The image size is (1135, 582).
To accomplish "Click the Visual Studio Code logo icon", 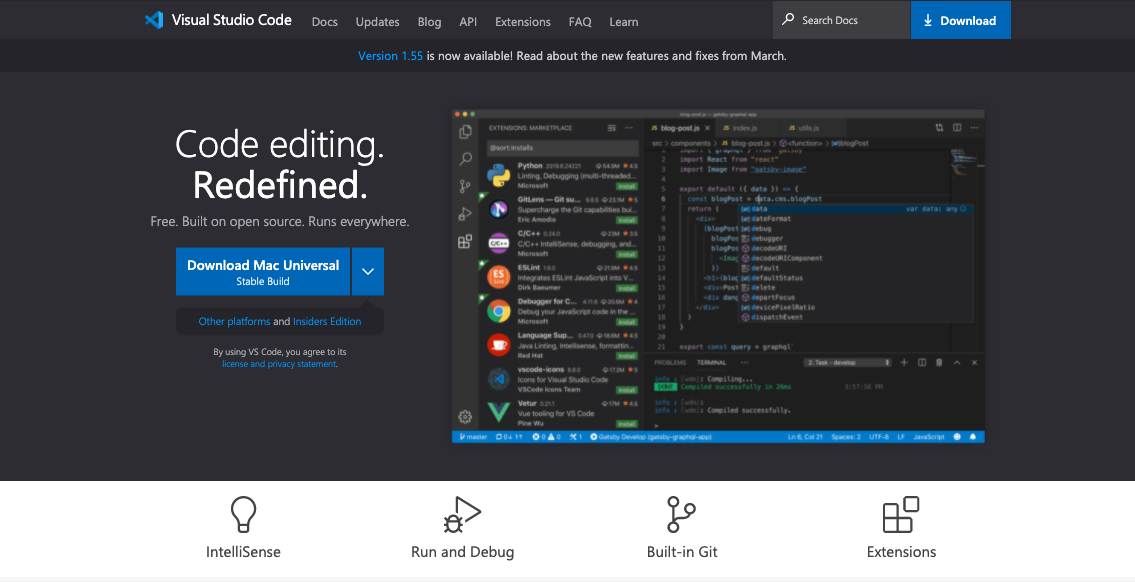I will click(153, 20).
